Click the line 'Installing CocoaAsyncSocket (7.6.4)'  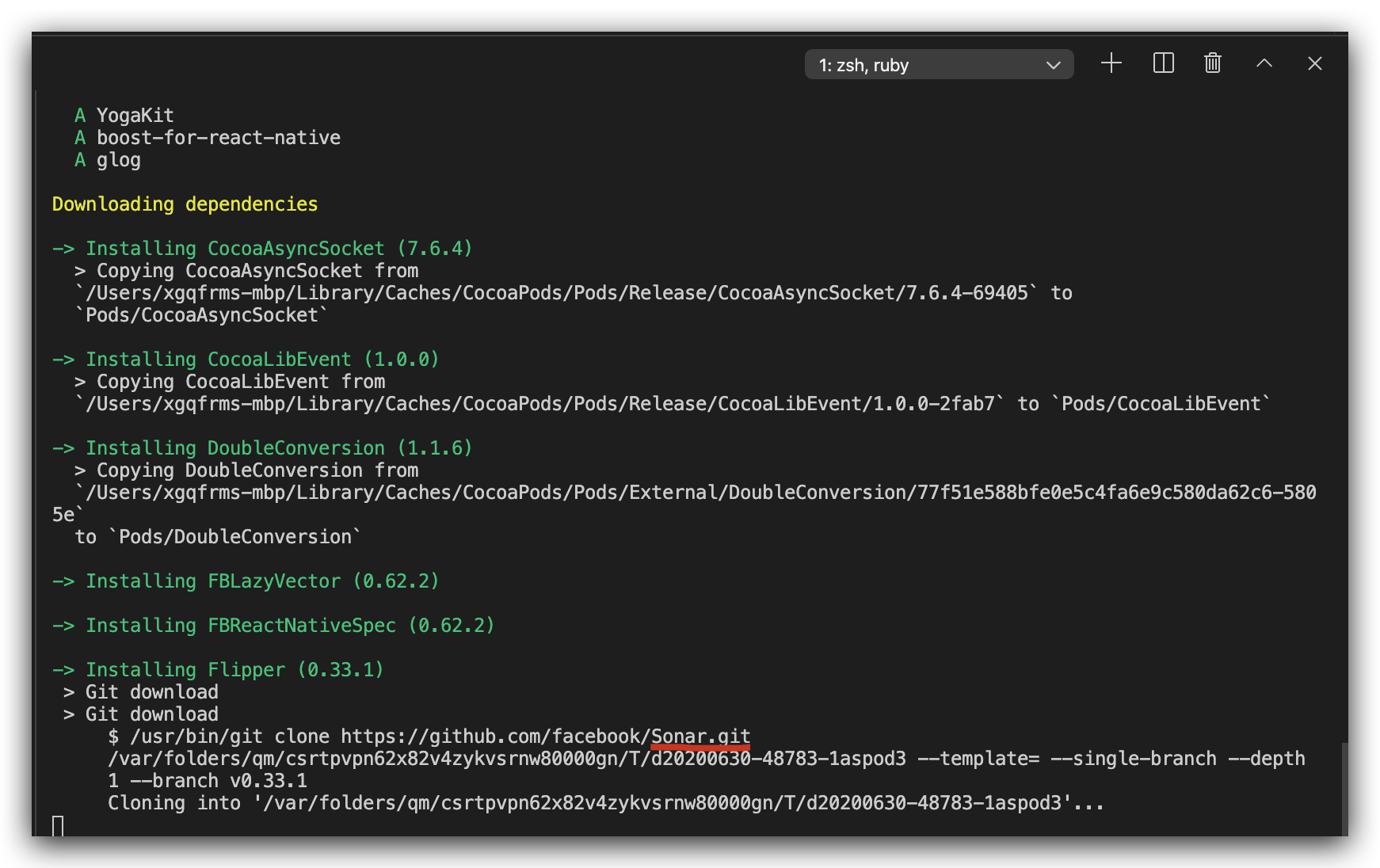coord(262,249)
